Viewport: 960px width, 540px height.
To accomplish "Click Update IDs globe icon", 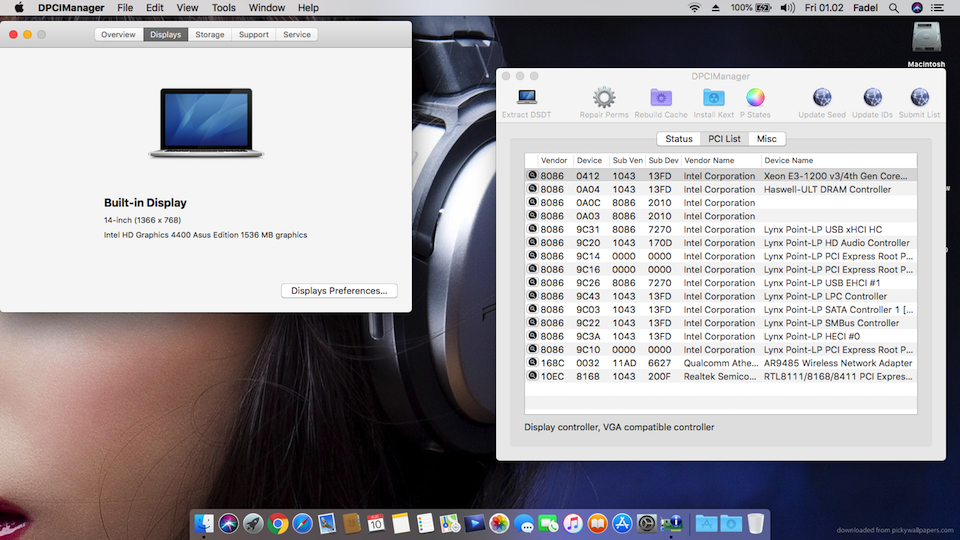I will pos(872,97).
